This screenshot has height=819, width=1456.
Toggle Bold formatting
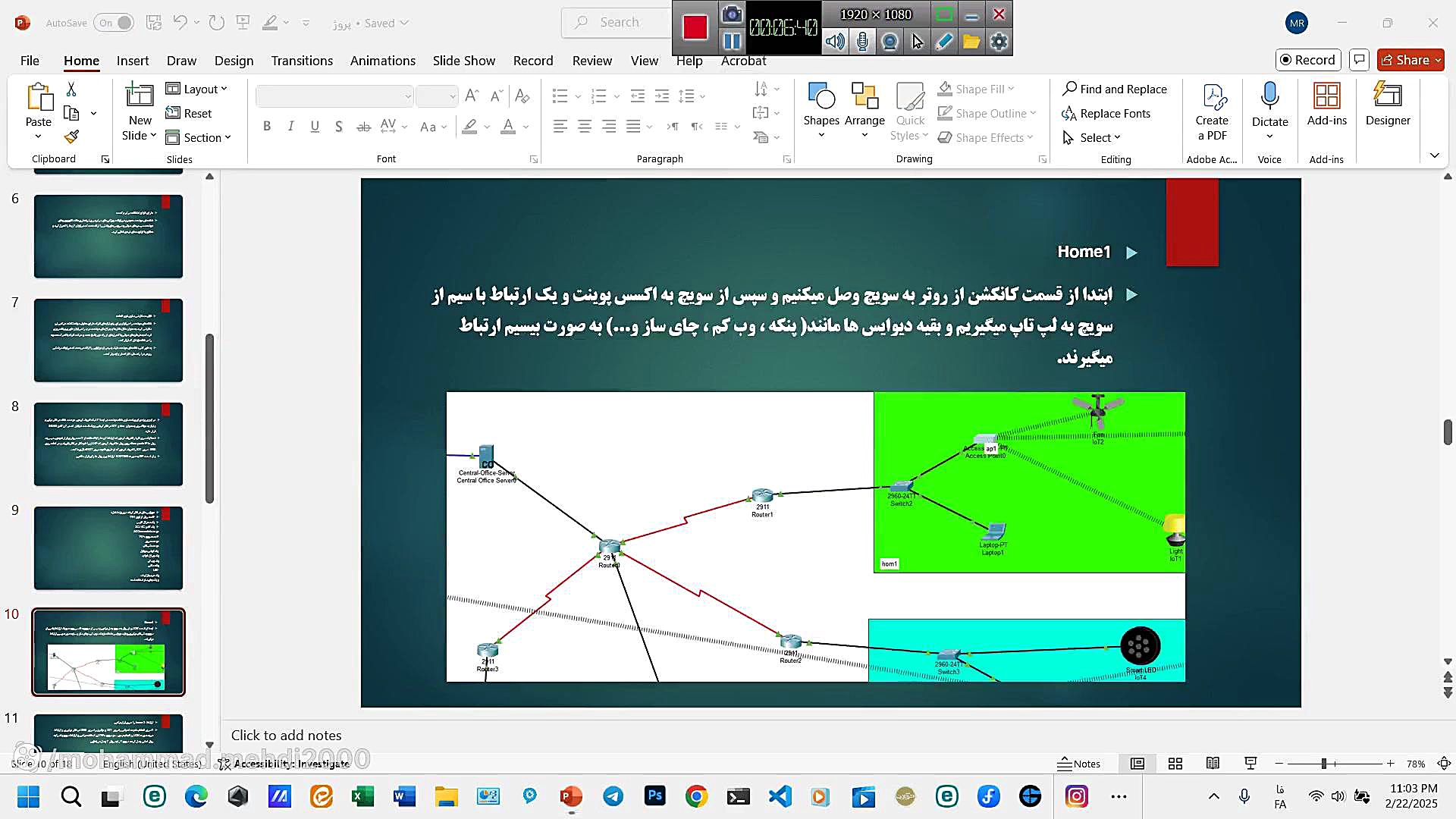tap(267, 127)
